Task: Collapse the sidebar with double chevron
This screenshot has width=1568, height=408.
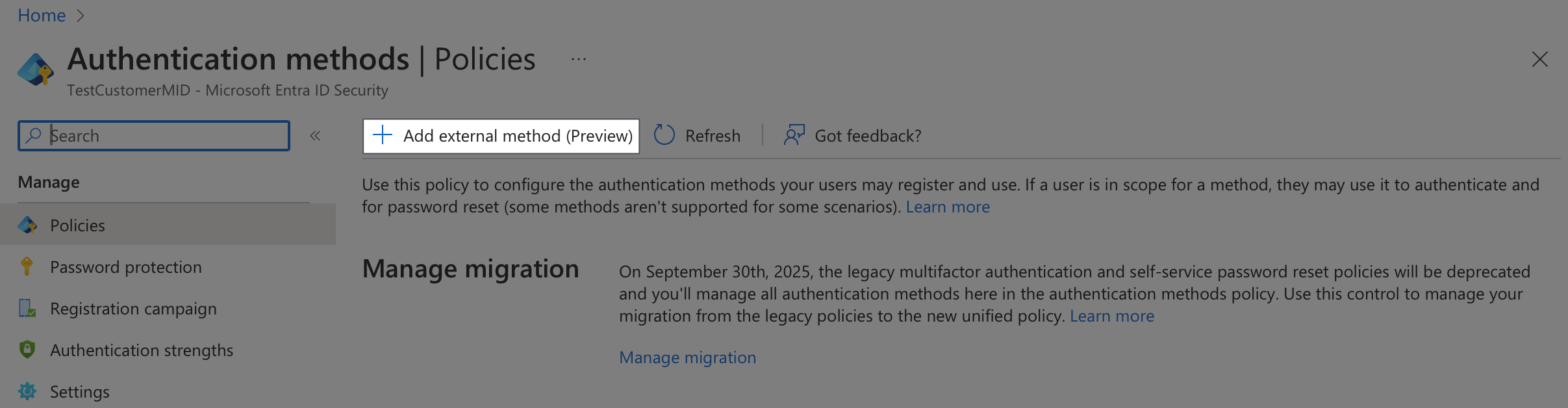Action: pos(315,136)
